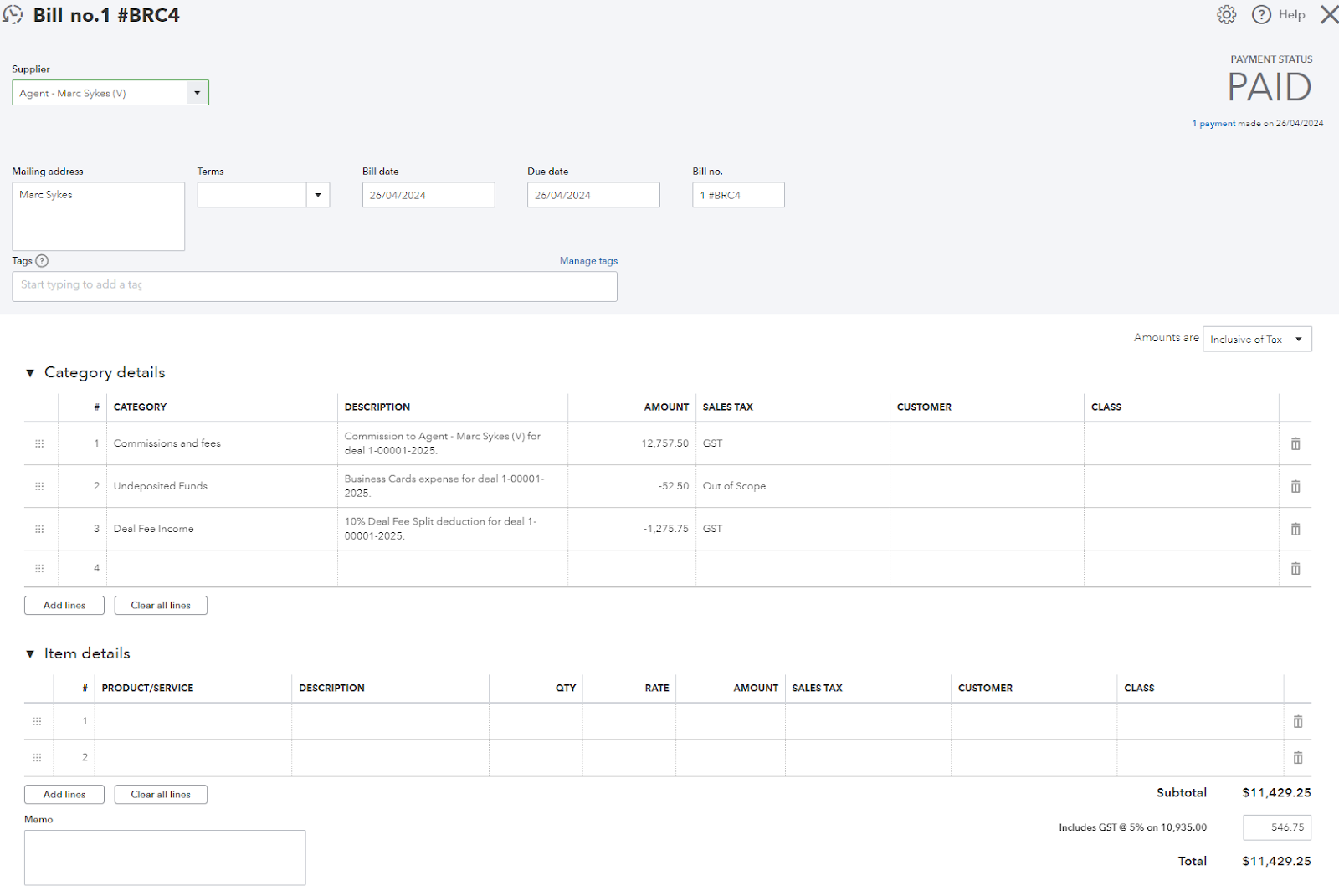This screenshot has width=1339, height=896.
Task: Close the bill with X icon
Action: pos(1329,15)
